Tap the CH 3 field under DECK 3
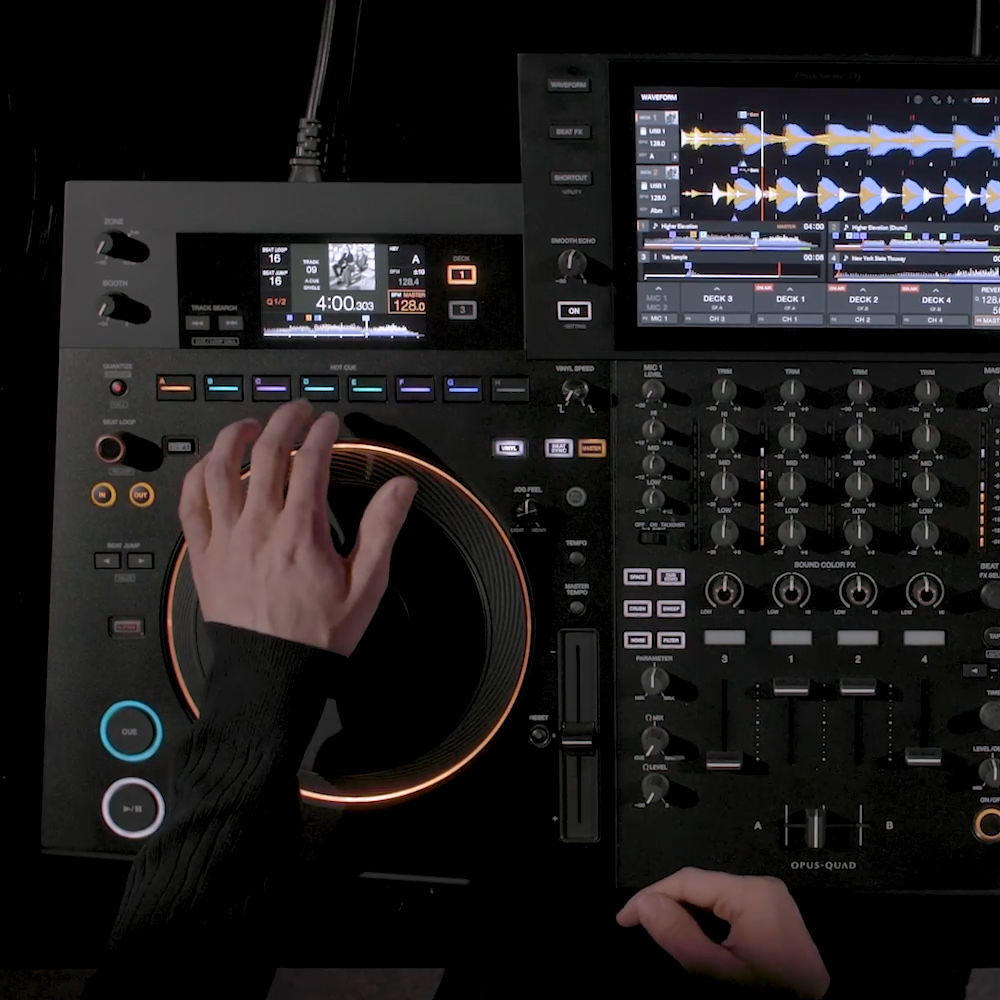The height and width of the screenshot is (1000, 1000). [x=717, y=319]
